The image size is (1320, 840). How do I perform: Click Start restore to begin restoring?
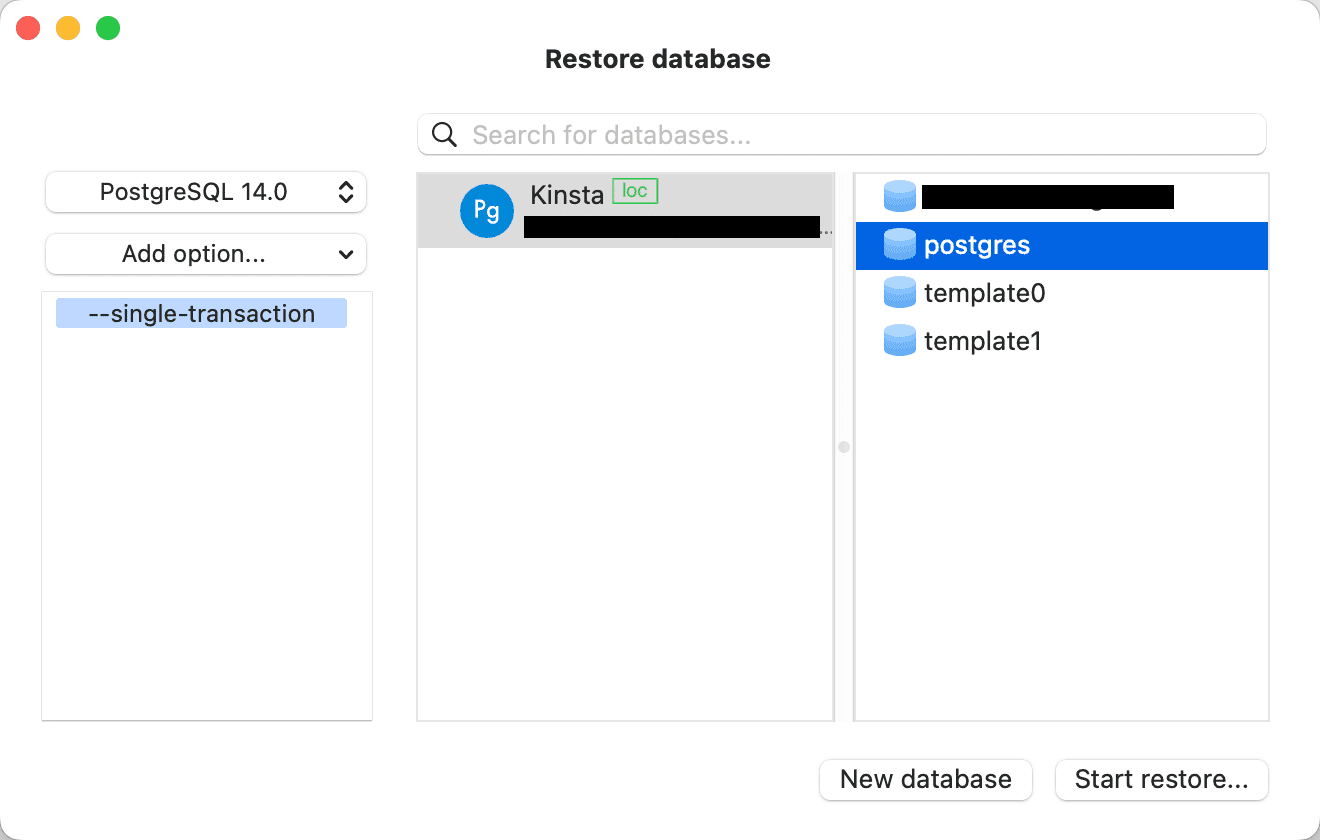[x=1161, y=779]
